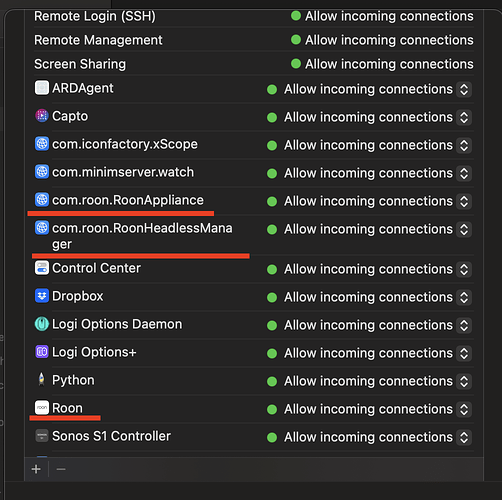Screen dimensions: 502x500
Task: Click the Control Center icon
Action: coord(42,268)
